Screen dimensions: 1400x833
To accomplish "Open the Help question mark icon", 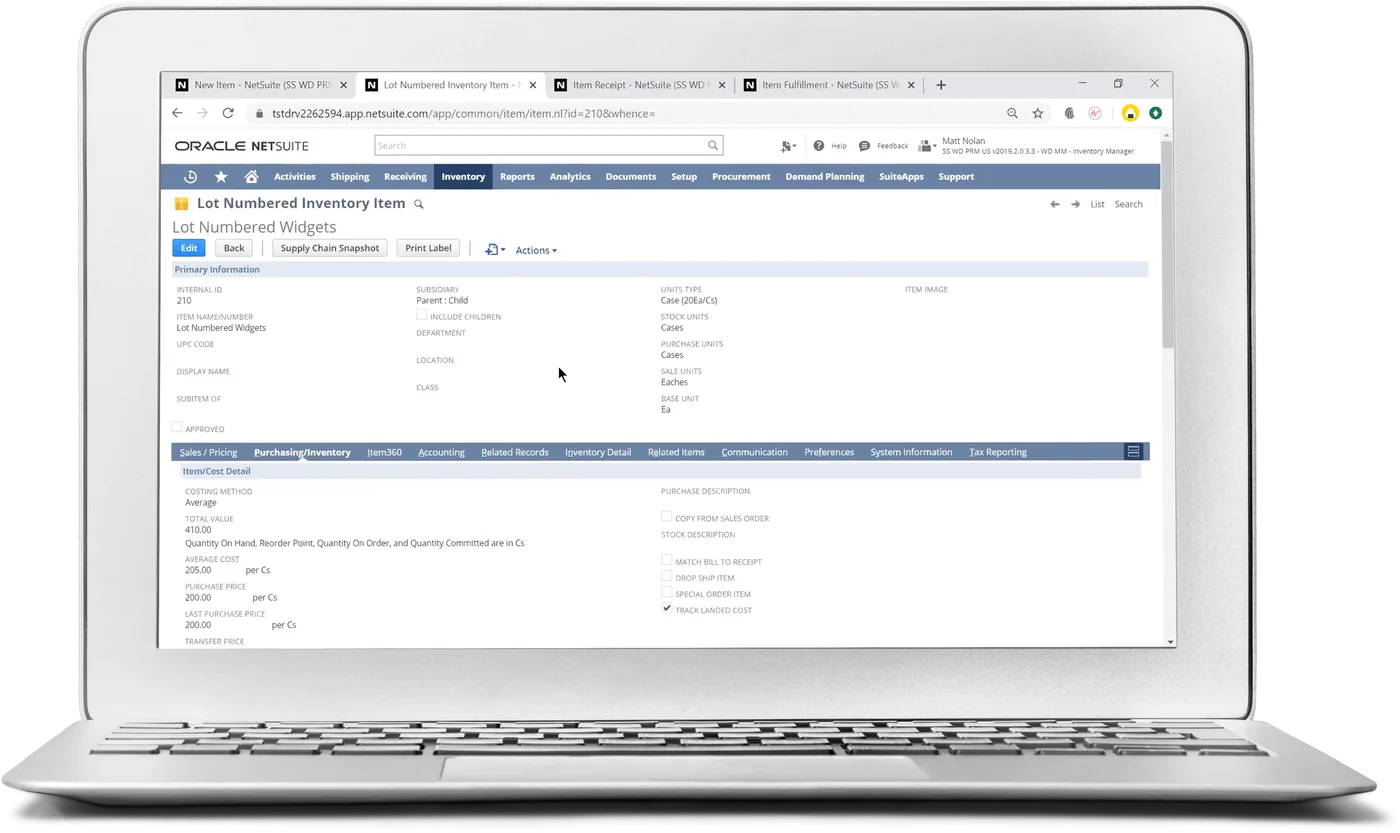I will coord(819,146).
